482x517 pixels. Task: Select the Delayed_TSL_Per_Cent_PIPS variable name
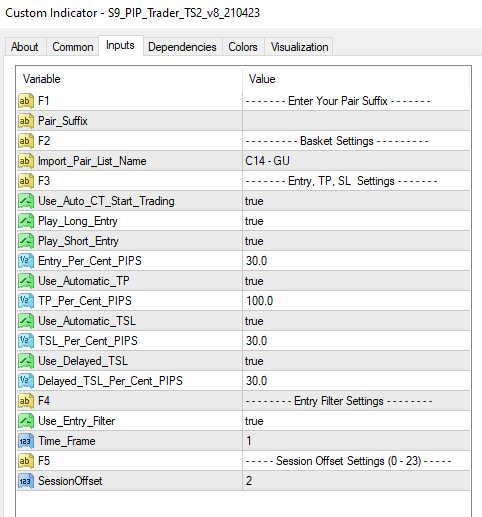pos(110,381)
